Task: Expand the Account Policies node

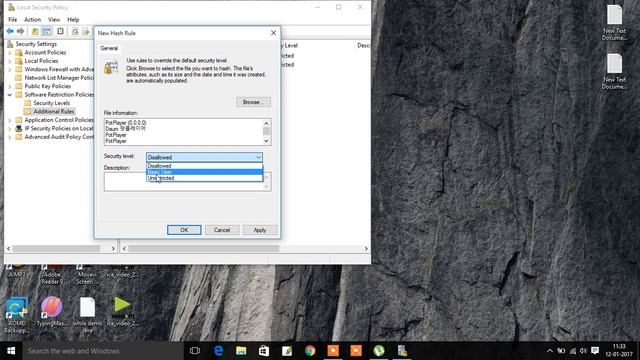Action: [9, 53]
